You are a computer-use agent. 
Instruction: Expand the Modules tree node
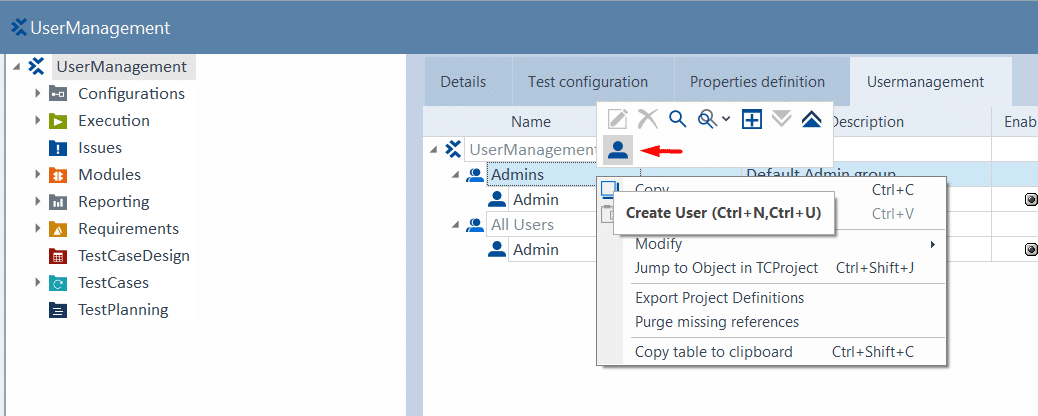tap(37, 175)
